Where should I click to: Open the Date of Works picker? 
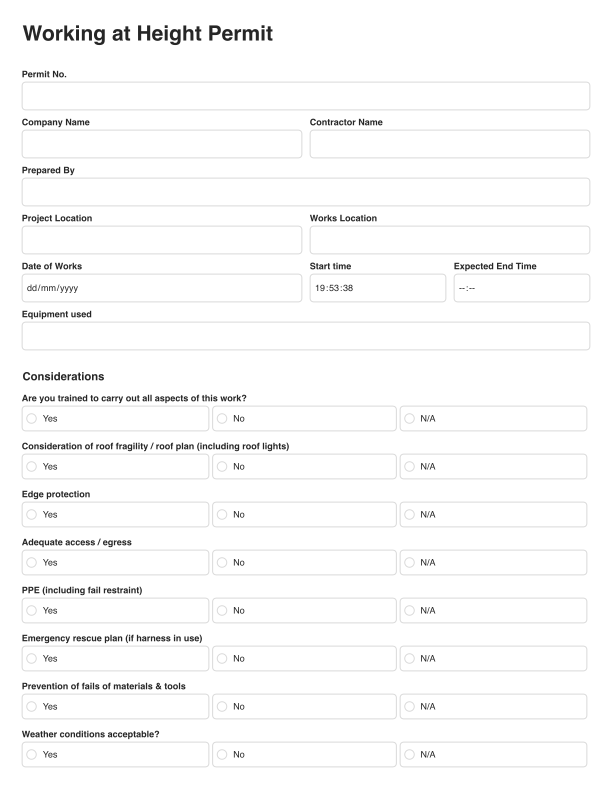[161, 288]
